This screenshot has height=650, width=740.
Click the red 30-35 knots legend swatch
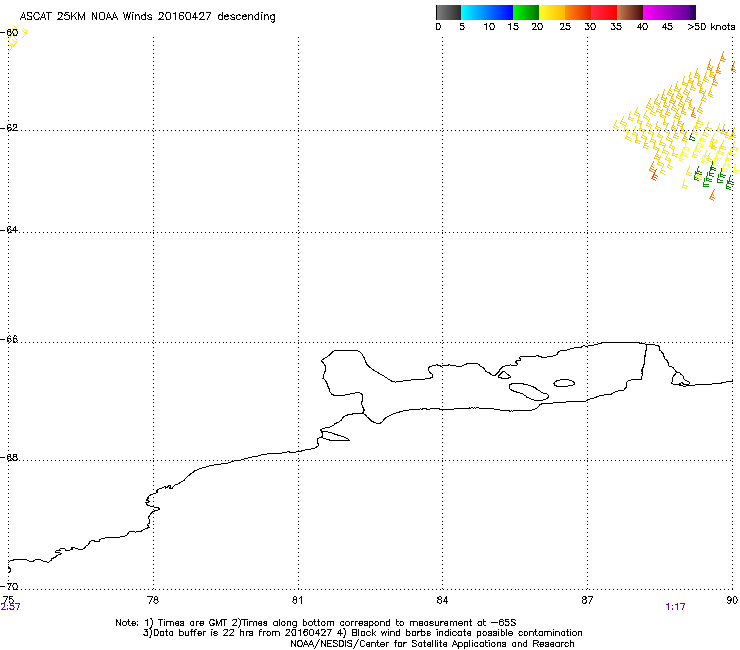point(604,12)
